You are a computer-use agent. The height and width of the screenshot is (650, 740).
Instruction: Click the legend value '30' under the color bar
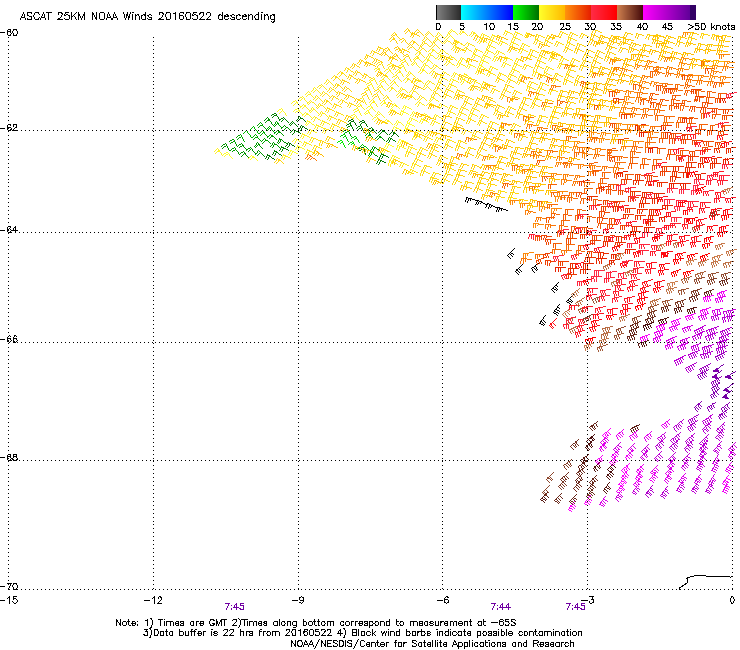point(590,27)
